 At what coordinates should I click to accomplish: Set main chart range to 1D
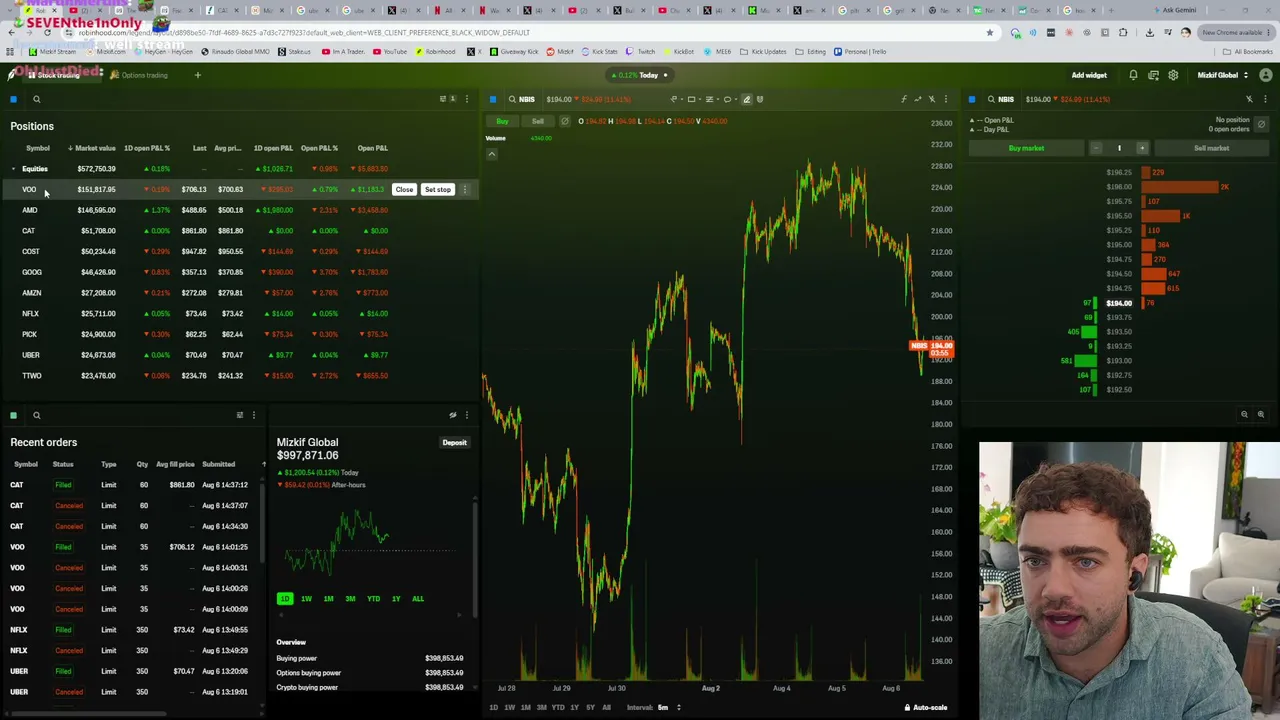[x=493, y=708]
